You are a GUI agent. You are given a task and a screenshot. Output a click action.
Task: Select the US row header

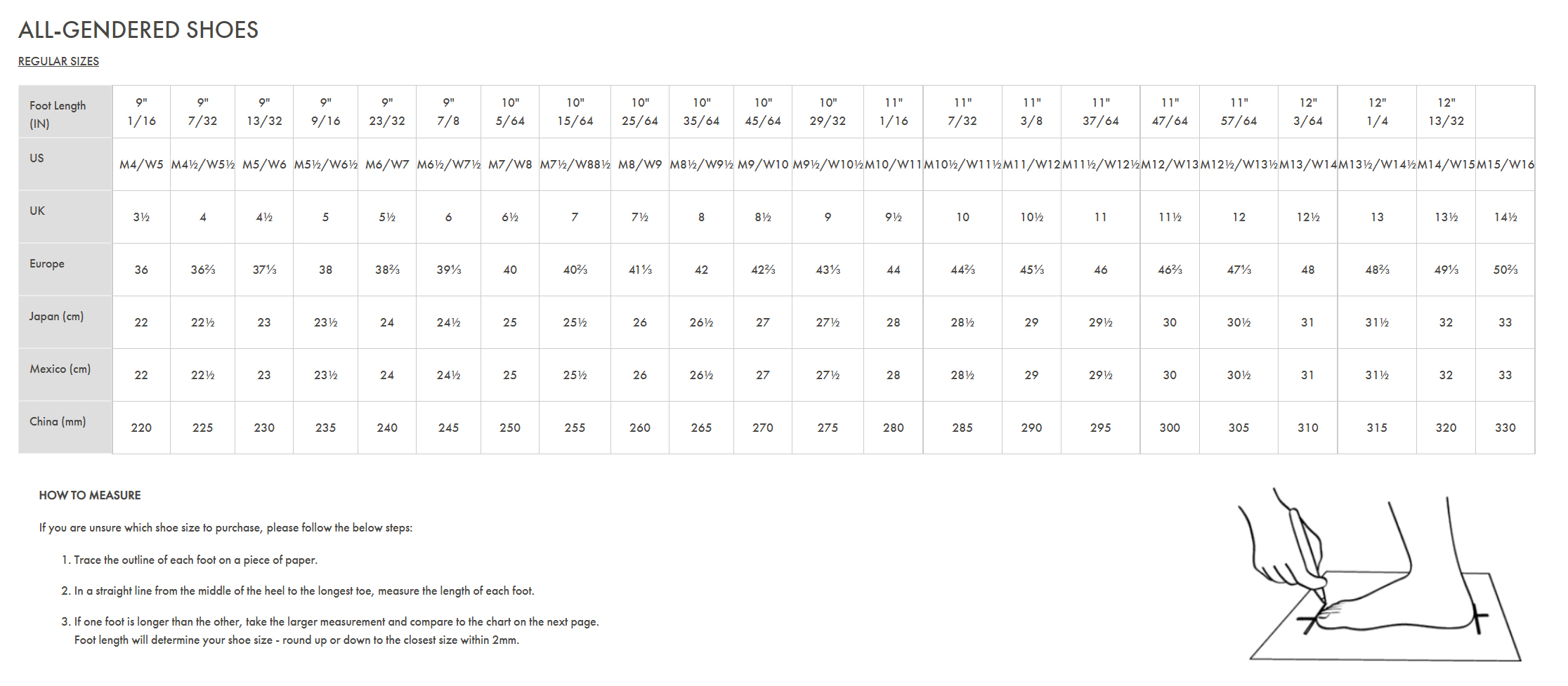(x=65, y=164)
